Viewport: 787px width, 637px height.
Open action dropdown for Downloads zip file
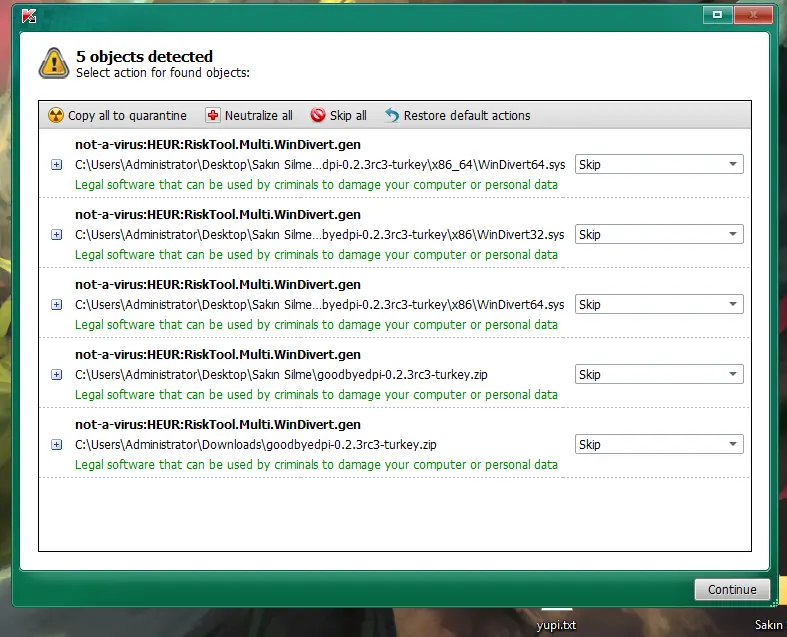click(x=659, y=444)
